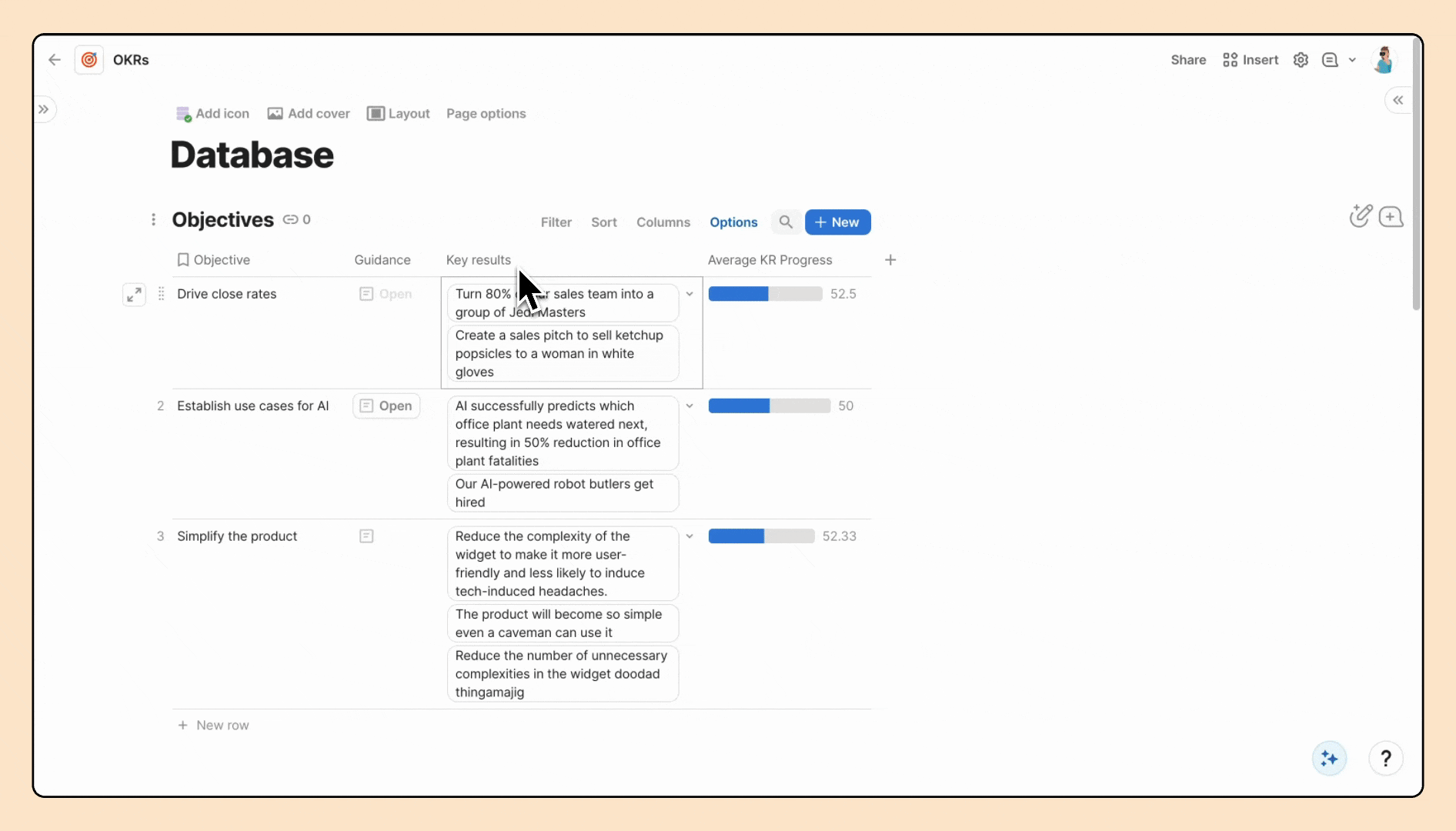Click Add icon

pyautogui.click(x=212, y=114)
